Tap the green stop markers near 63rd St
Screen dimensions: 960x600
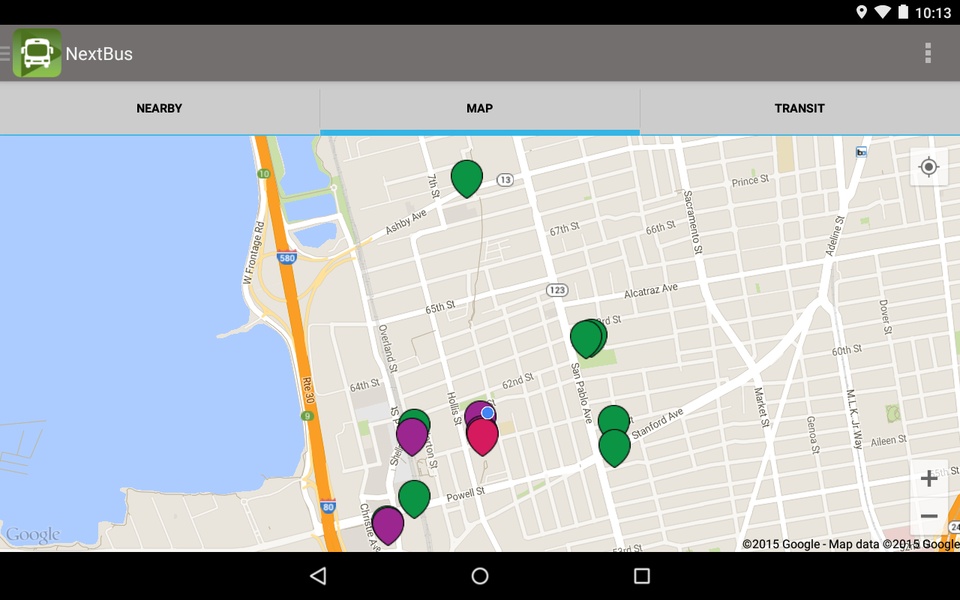coord(588,337)
